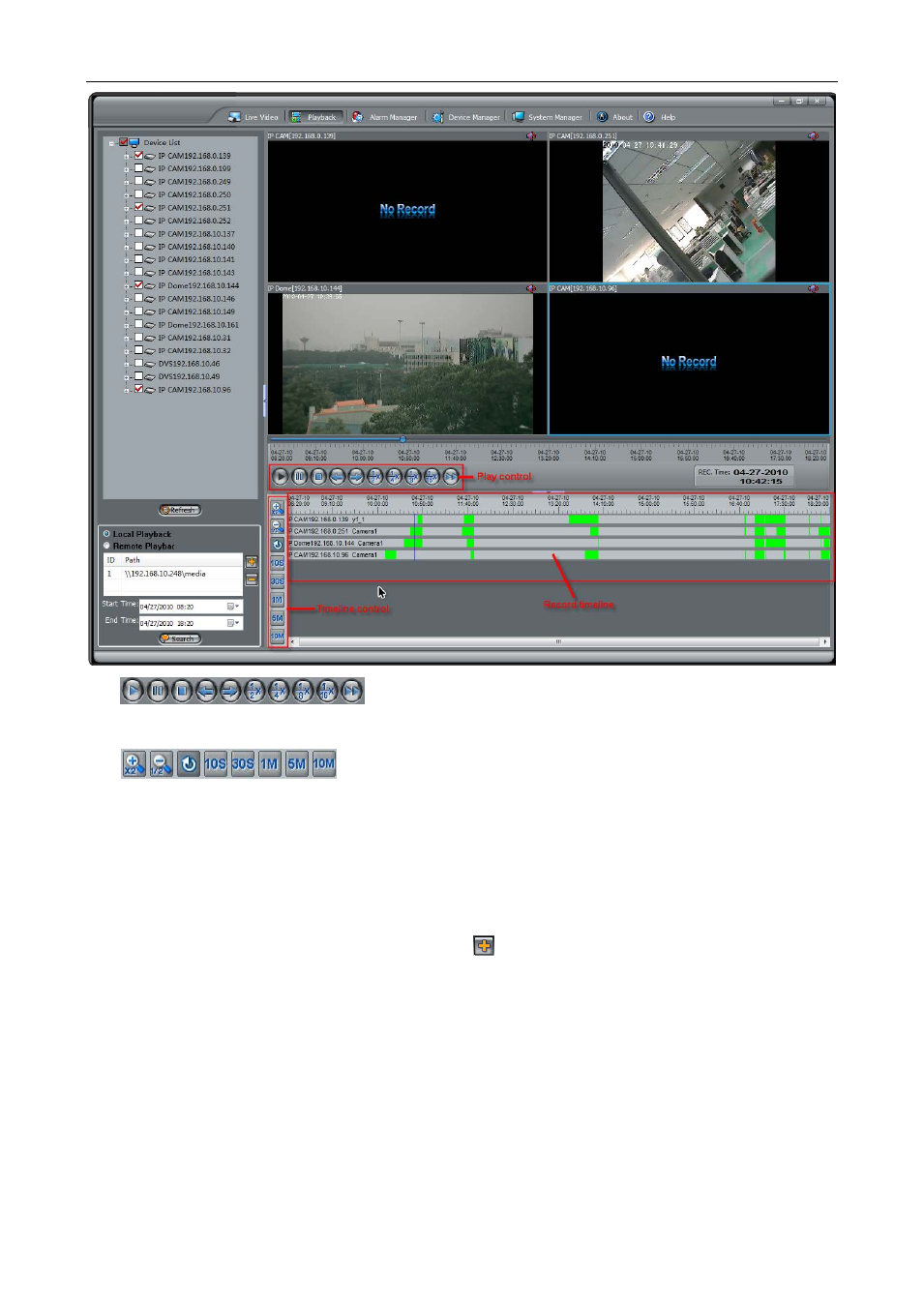Click 10M in the enlarged timeline strip

coord(324,764)
